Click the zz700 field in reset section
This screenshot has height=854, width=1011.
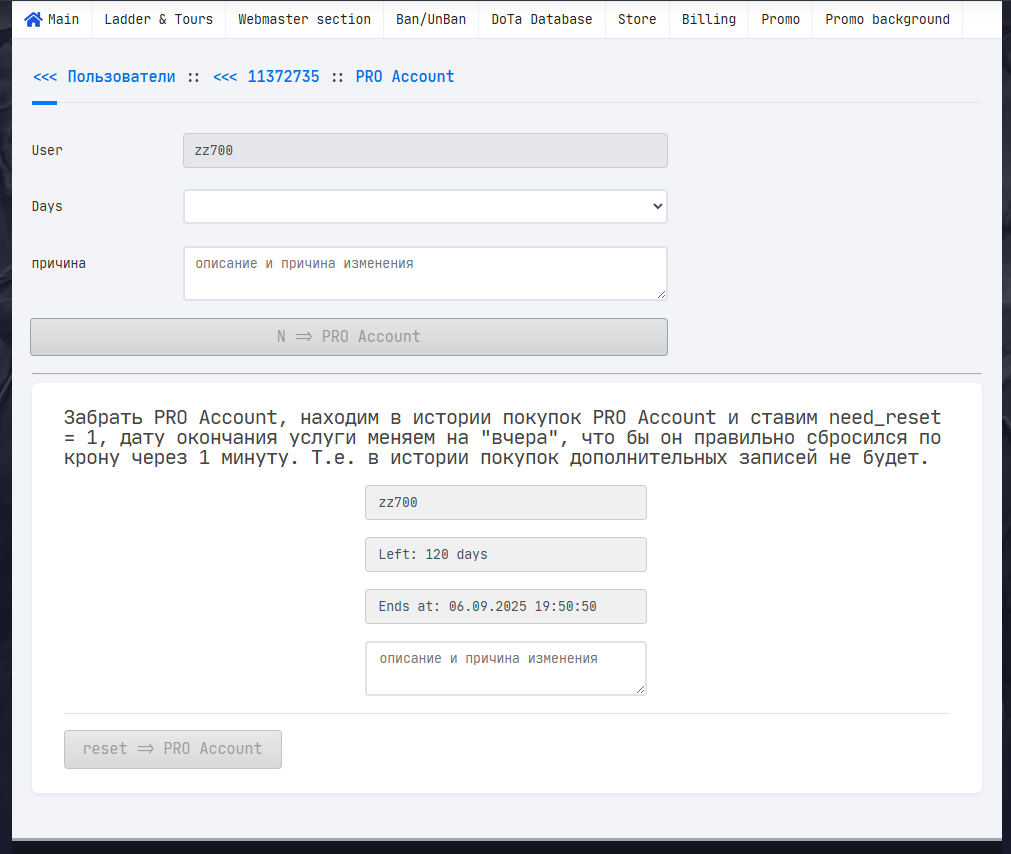pyautogui.click(x=506, y=502)
